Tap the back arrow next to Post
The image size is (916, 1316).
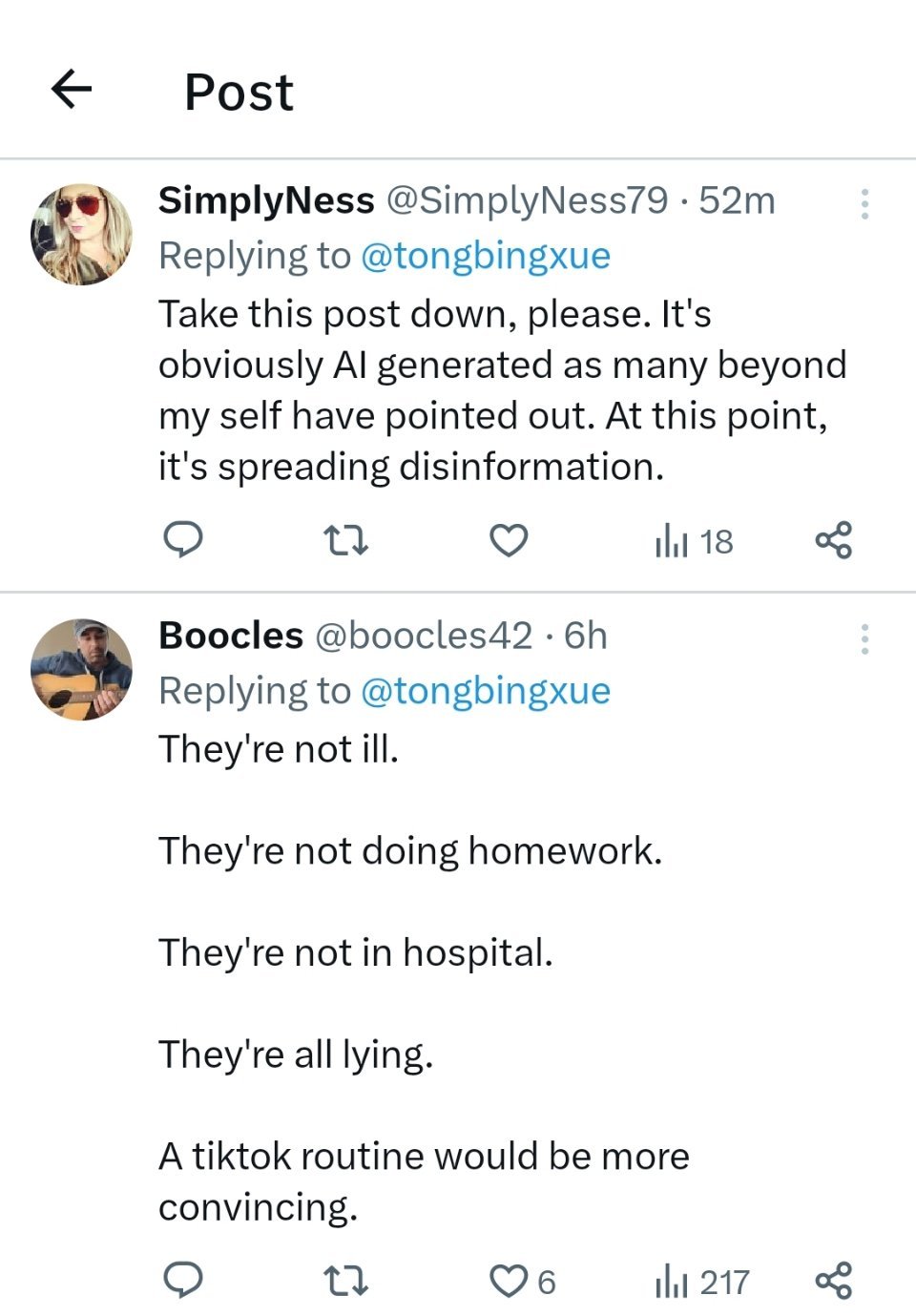(72, 90)
